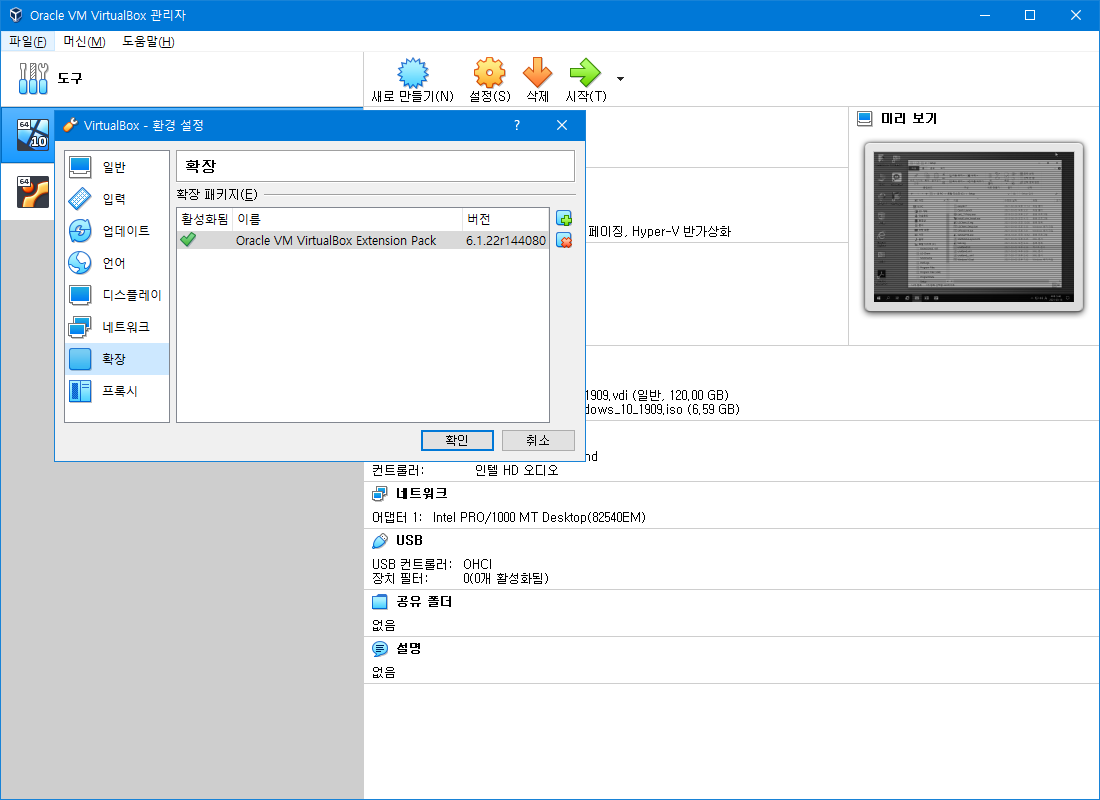
Task: Select the Windows 10 VM in the list
Action: coord(33,135)
